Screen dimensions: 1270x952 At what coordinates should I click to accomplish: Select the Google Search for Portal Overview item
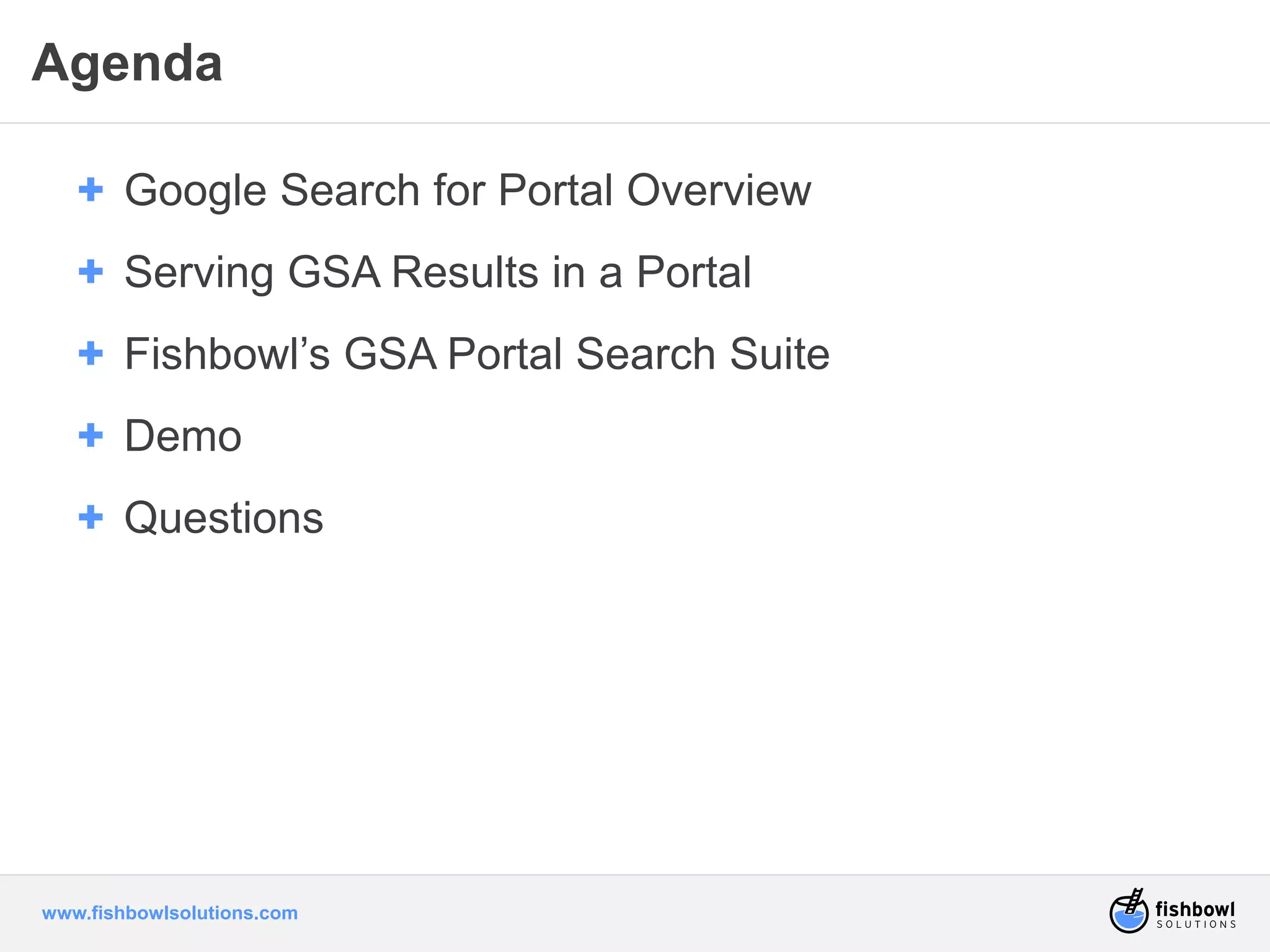(468, 190)
